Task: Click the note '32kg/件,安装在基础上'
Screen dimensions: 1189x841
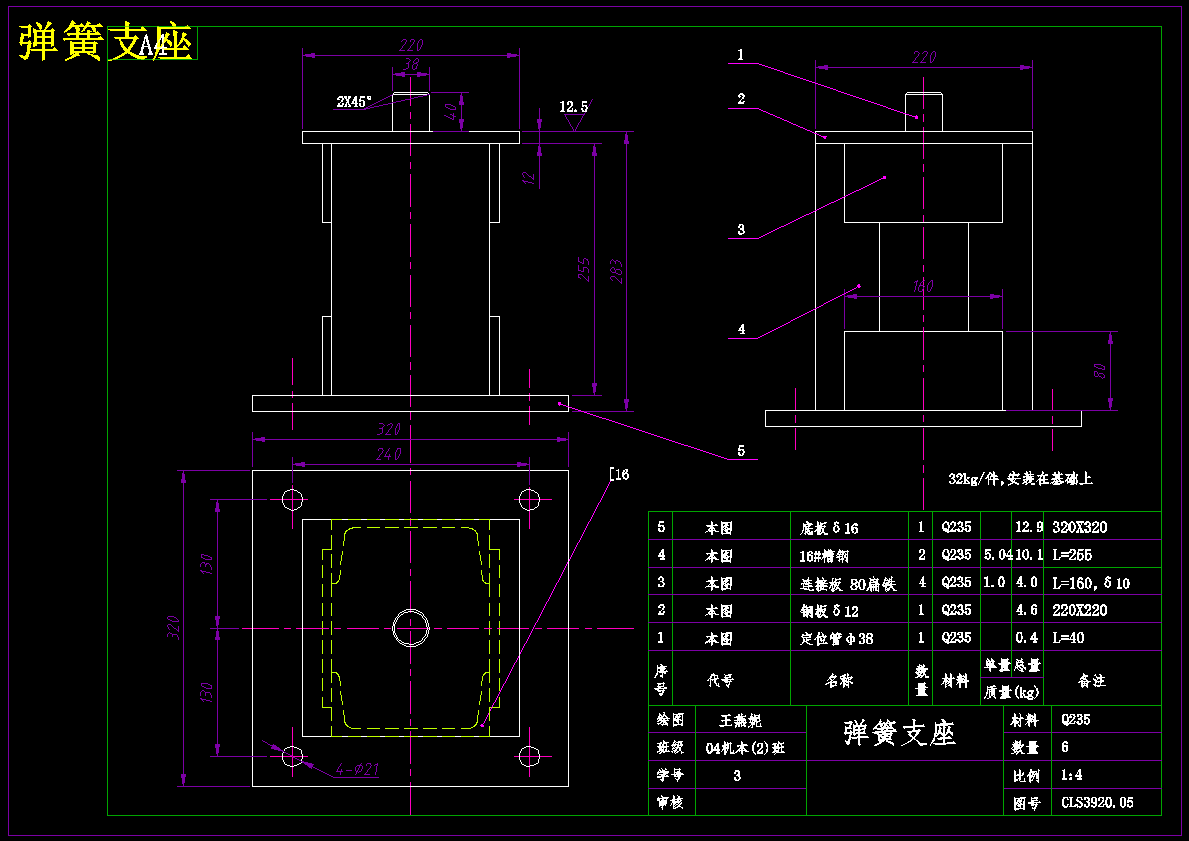Action: click(x=1020, y=479)
